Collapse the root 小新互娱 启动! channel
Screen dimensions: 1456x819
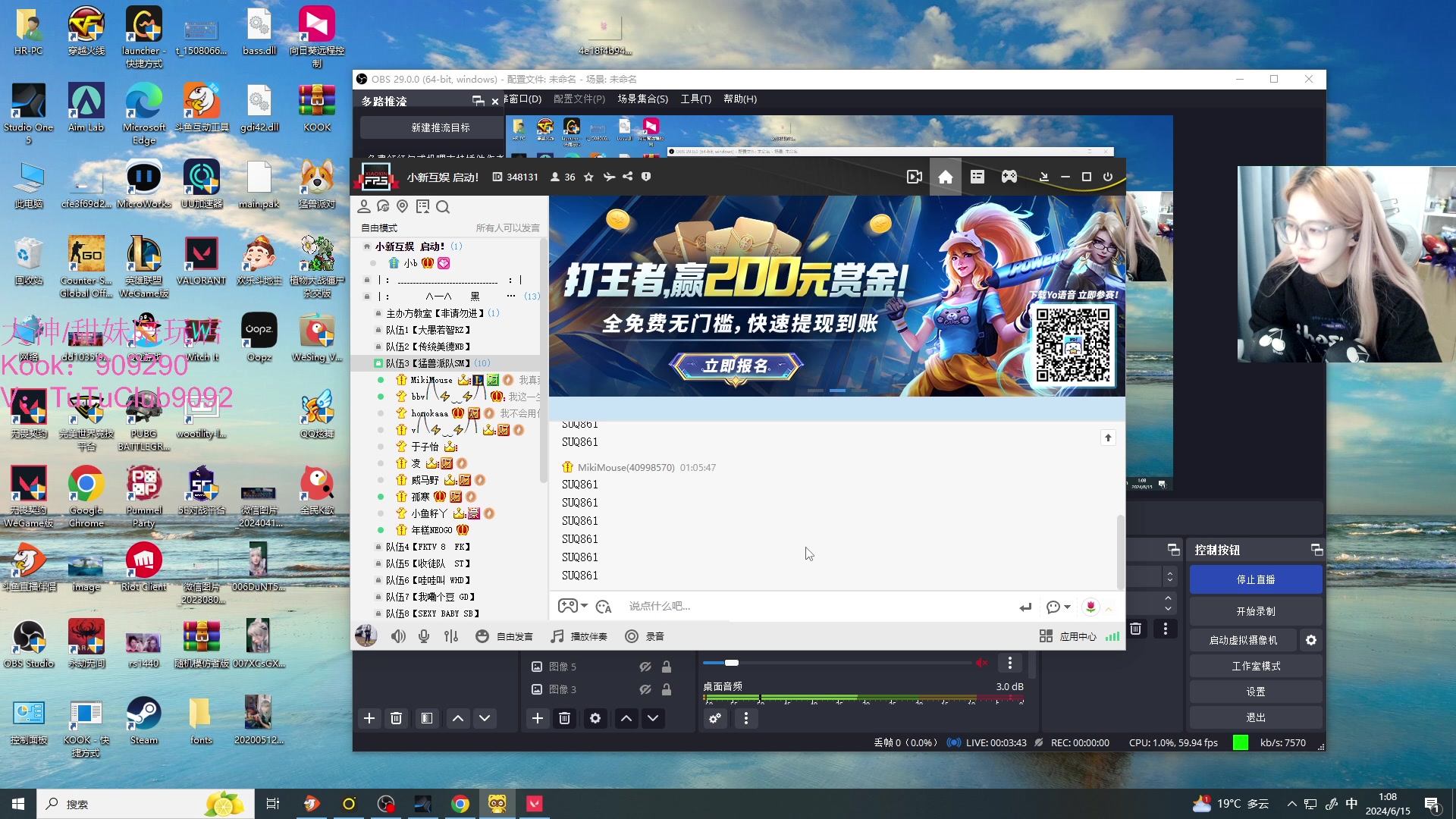tap(367, 246)
